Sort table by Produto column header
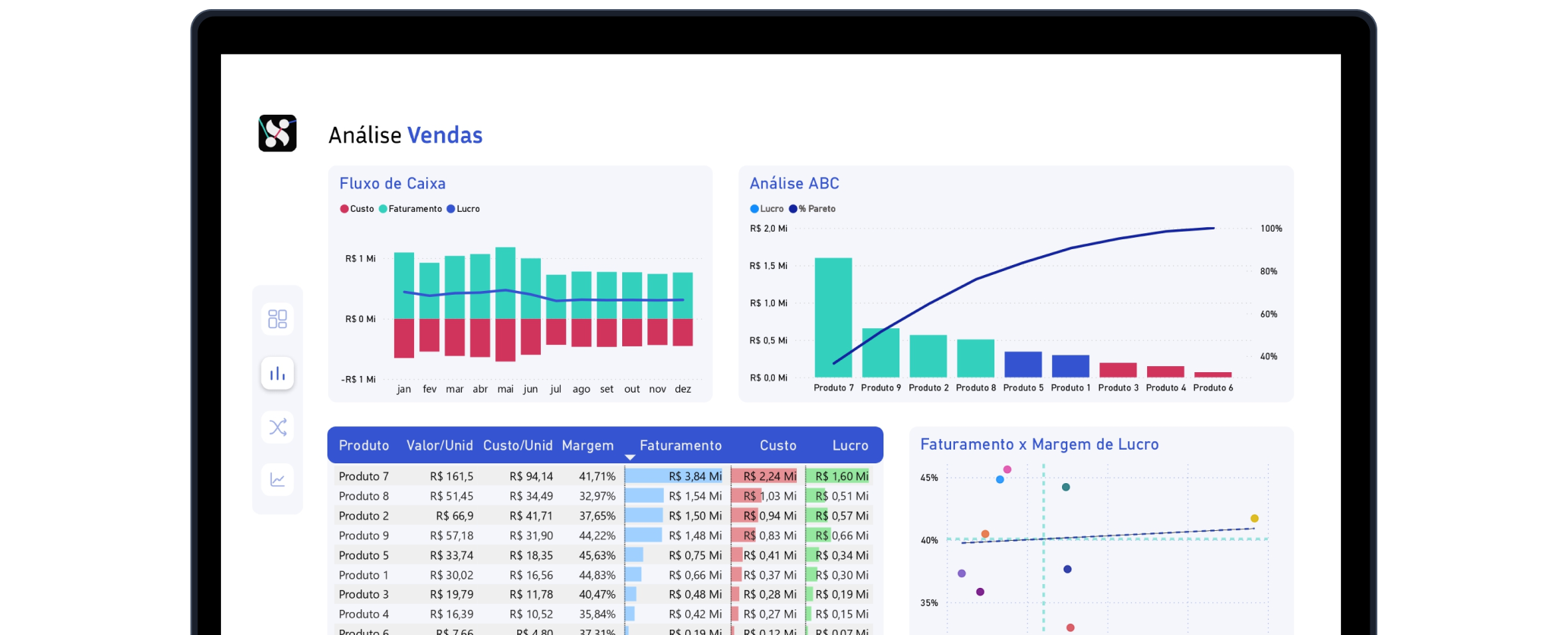This screenshot has width=1568, height=635. click(x=364, y=446)
